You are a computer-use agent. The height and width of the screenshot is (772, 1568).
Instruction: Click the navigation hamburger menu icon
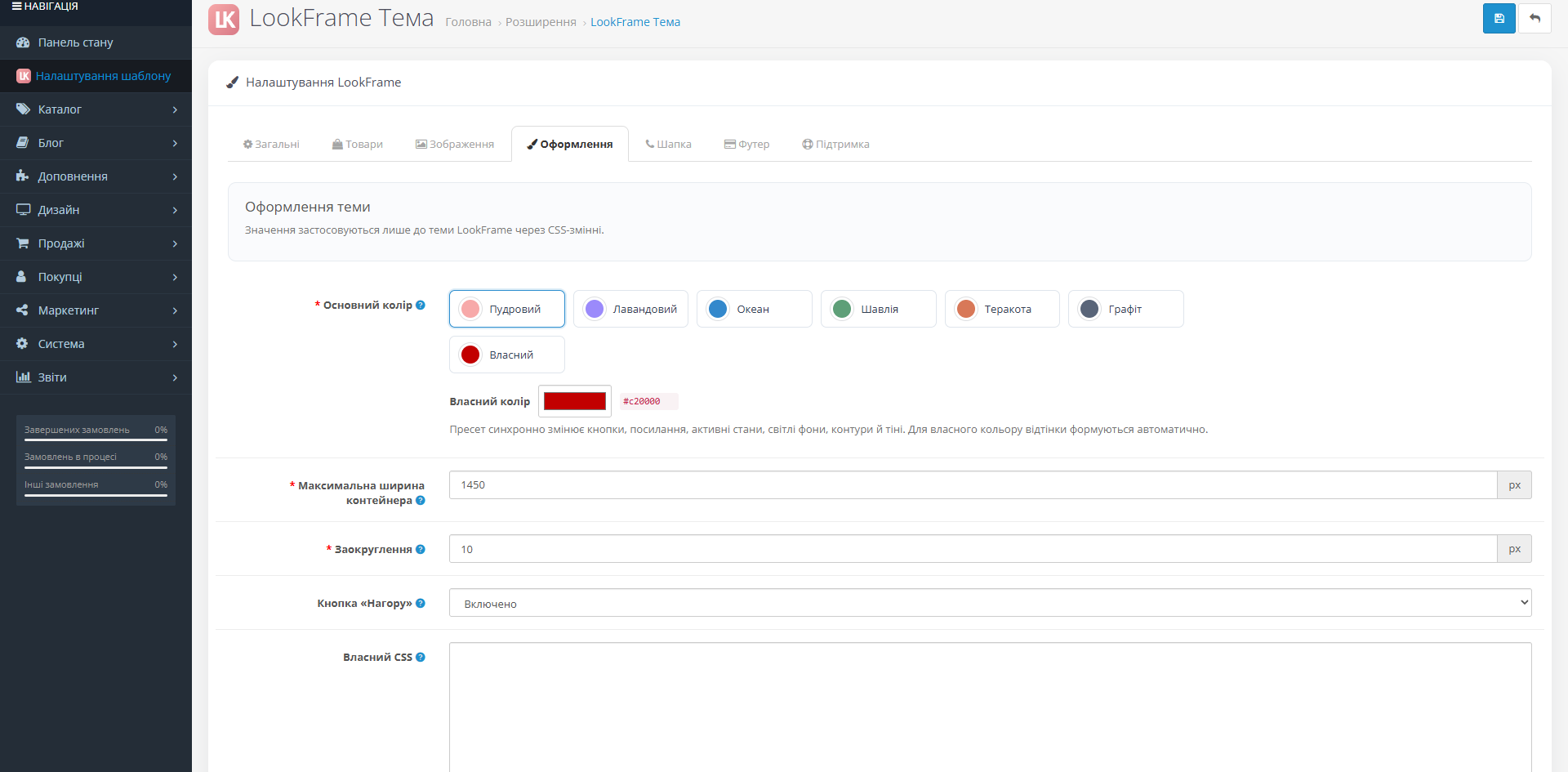click(16, 6)
